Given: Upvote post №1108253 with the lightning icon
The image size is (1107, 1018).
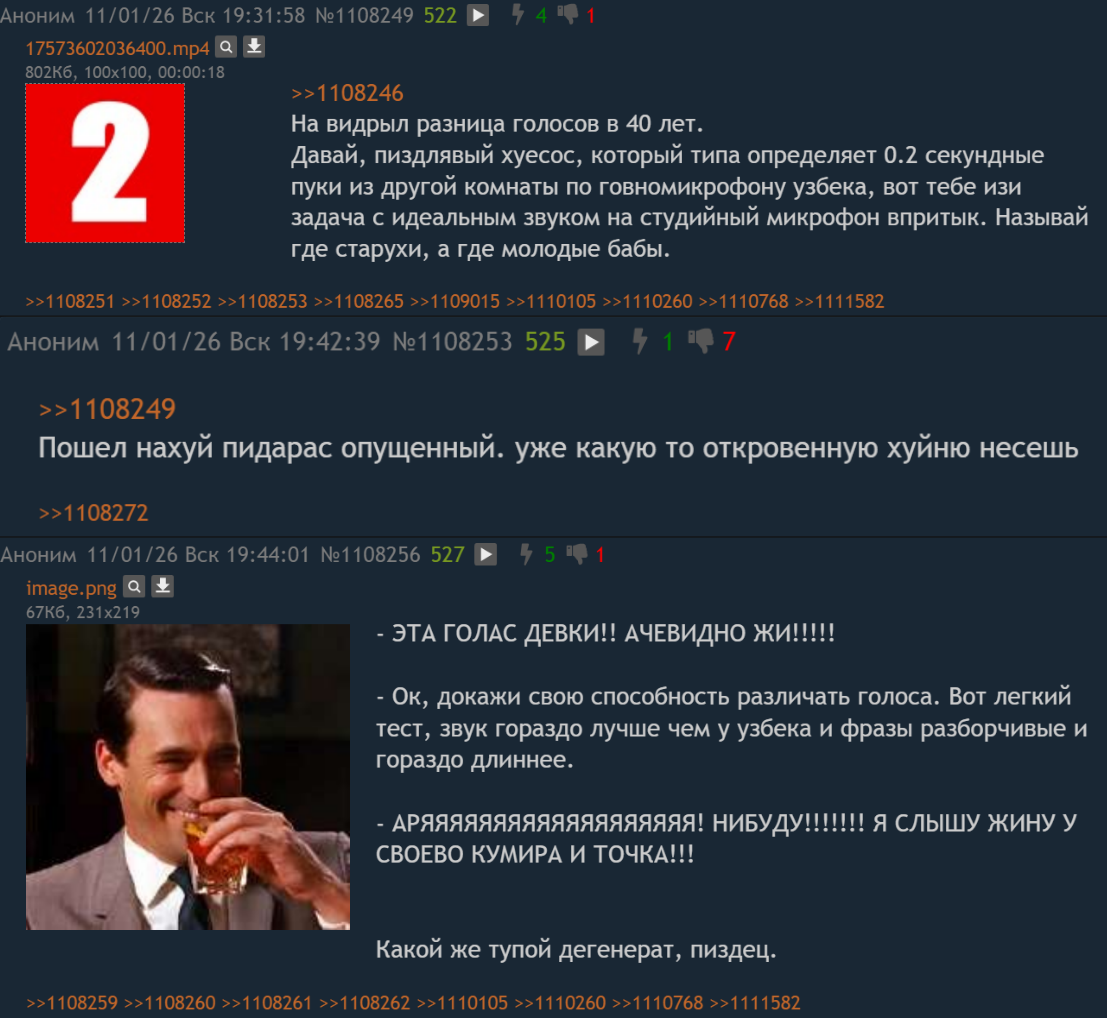Looking at the screenshot, I should pos(640,341).
